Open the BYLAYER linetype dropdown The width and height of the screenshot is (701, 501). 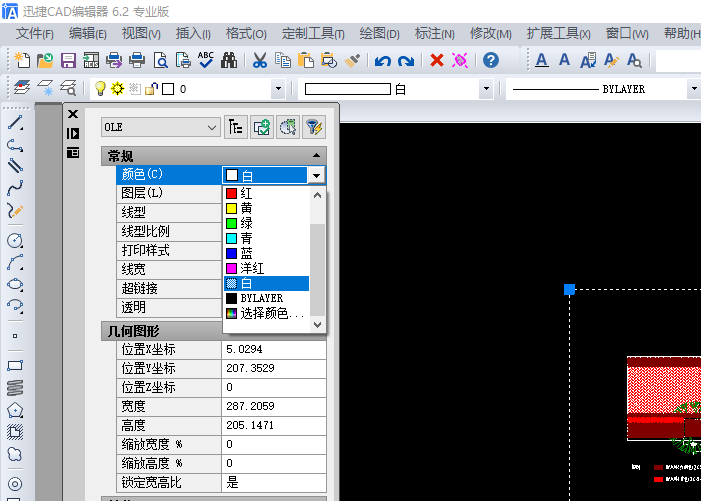[694, 89]
